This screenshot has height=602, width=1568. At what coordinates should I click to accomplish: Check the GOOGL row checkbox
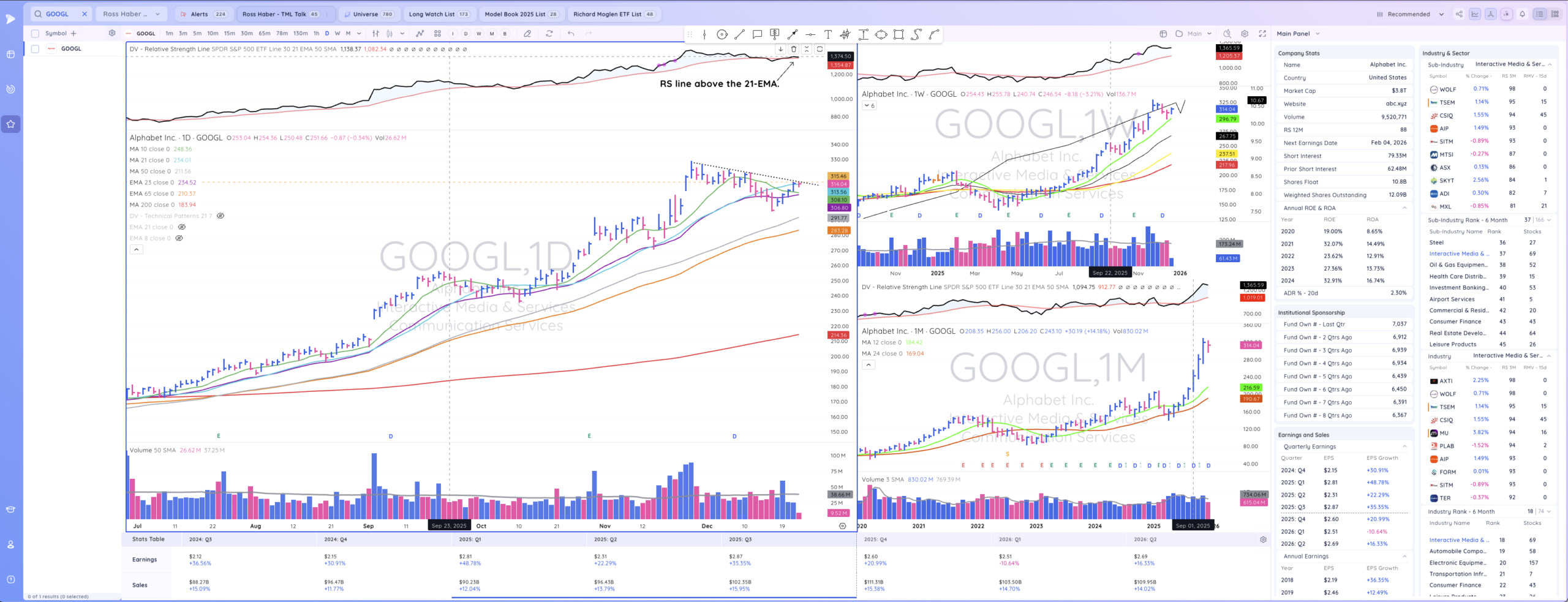(35, 49)
